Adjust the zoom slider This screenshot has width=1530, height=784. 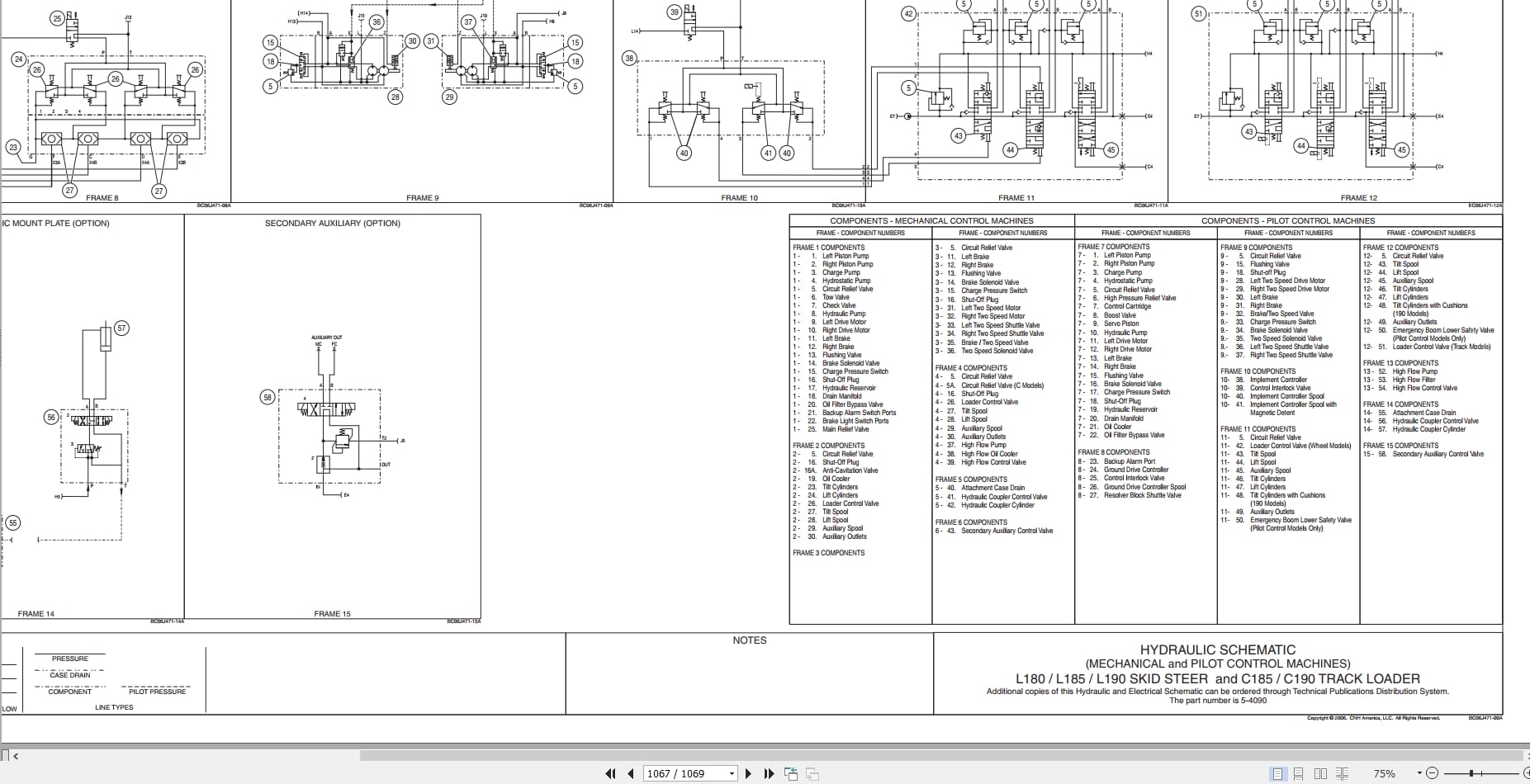pos(1472,773)
